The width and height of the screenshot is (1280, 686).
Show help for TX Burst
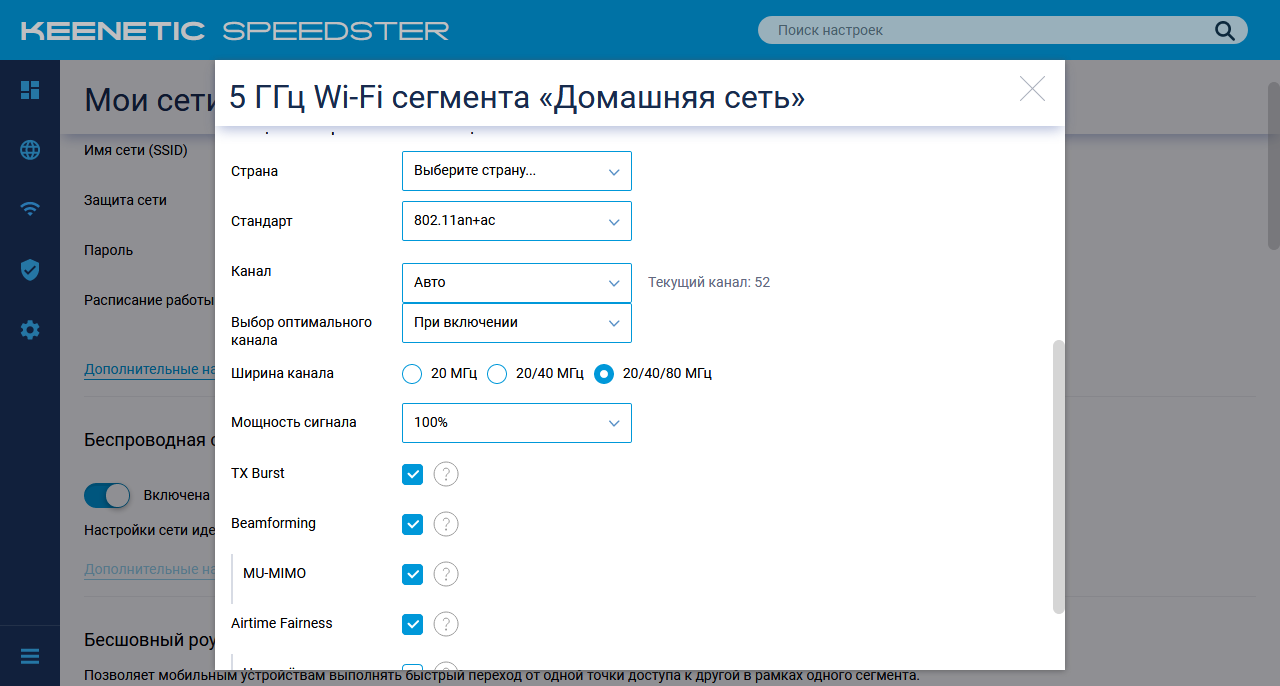click(x=446, y=474)
